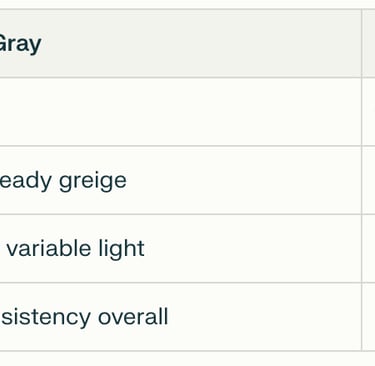Click the row border between greige and variable light
This screenshot has width=375, height=366.
[x=180, y=214]
